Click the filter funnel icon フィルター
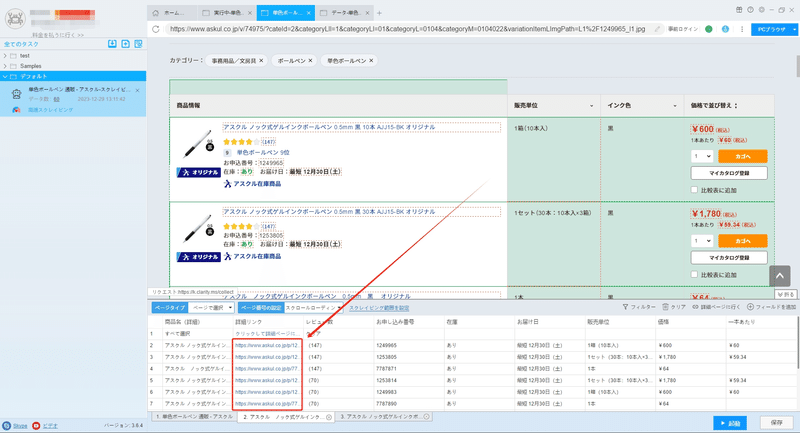Screen dimensions: 800x433 click(x=626, y=307)
